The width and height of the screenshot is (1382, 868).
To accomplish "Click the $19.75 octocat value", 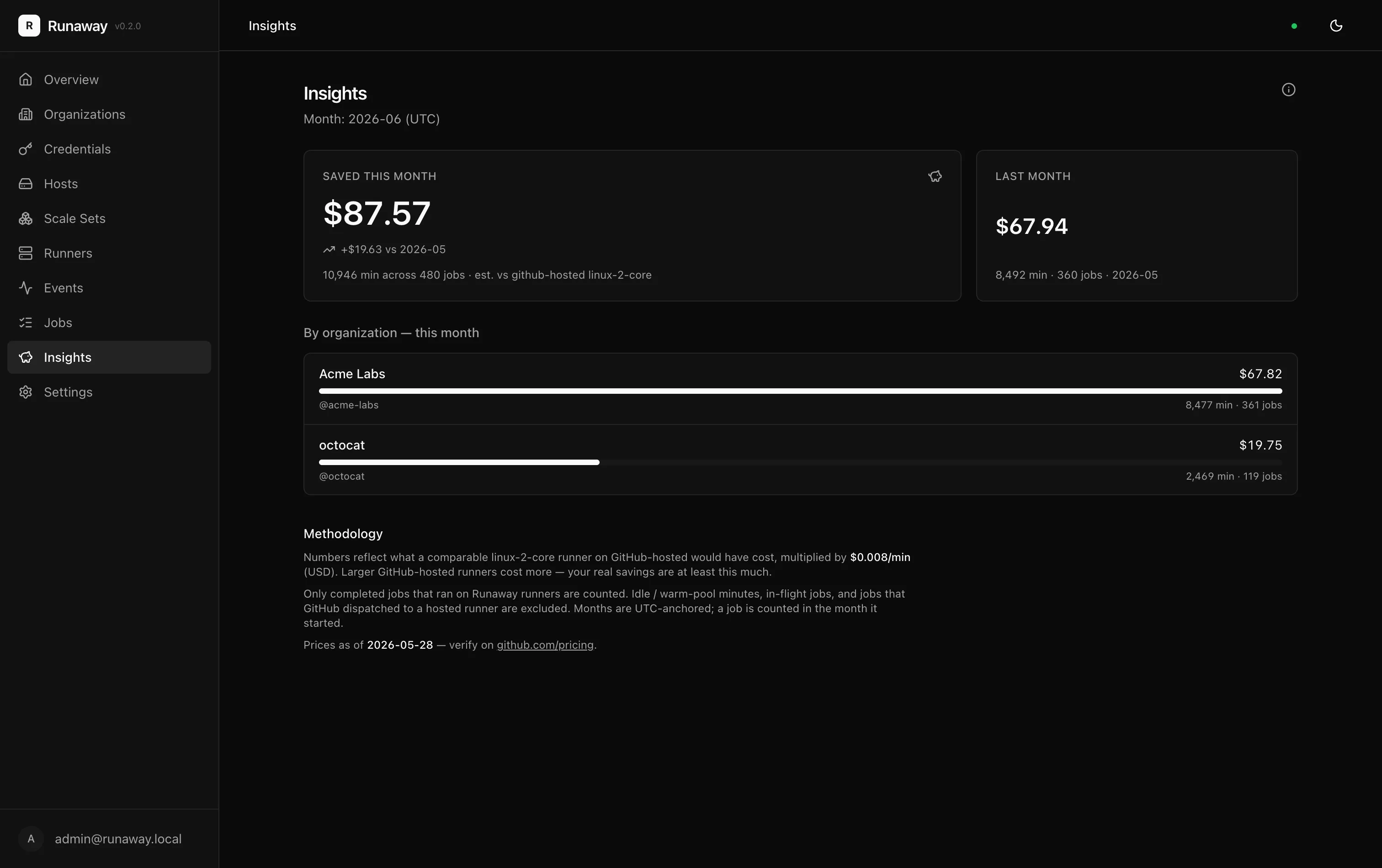I will tap(1260, 445).
